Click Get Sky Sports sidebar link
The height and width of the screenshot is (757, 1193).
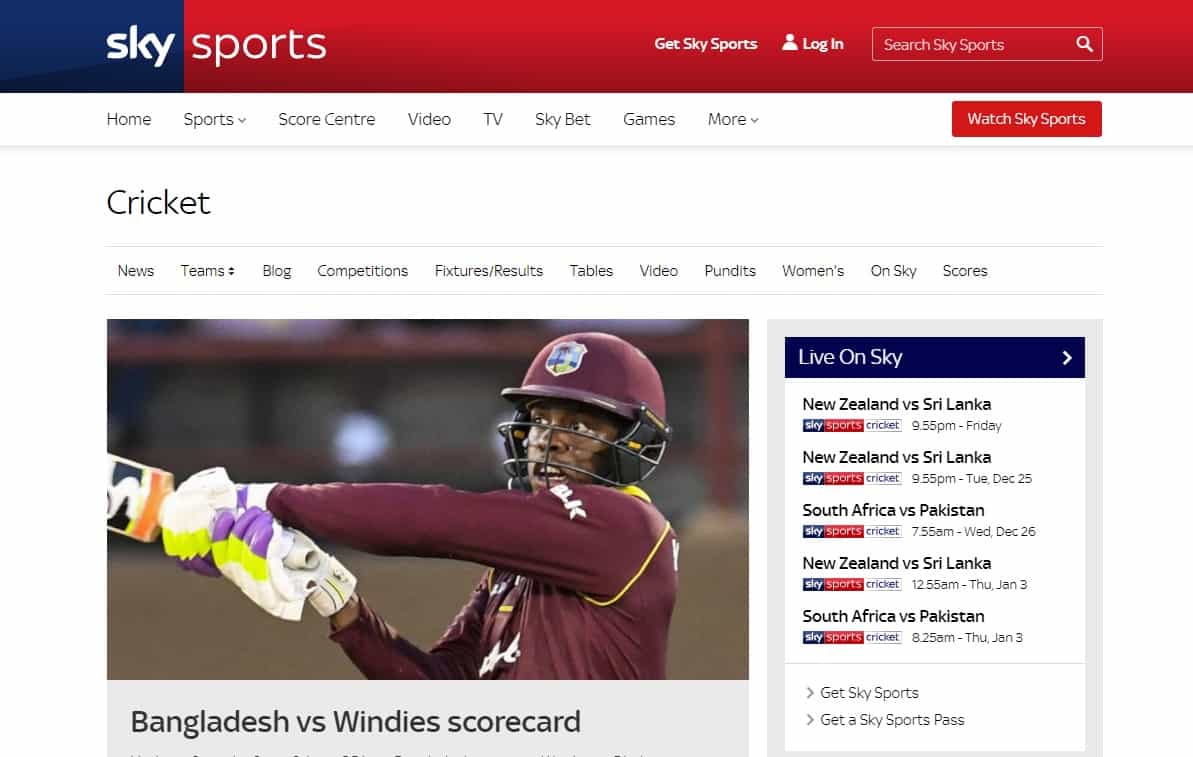(x=869, y=692)
